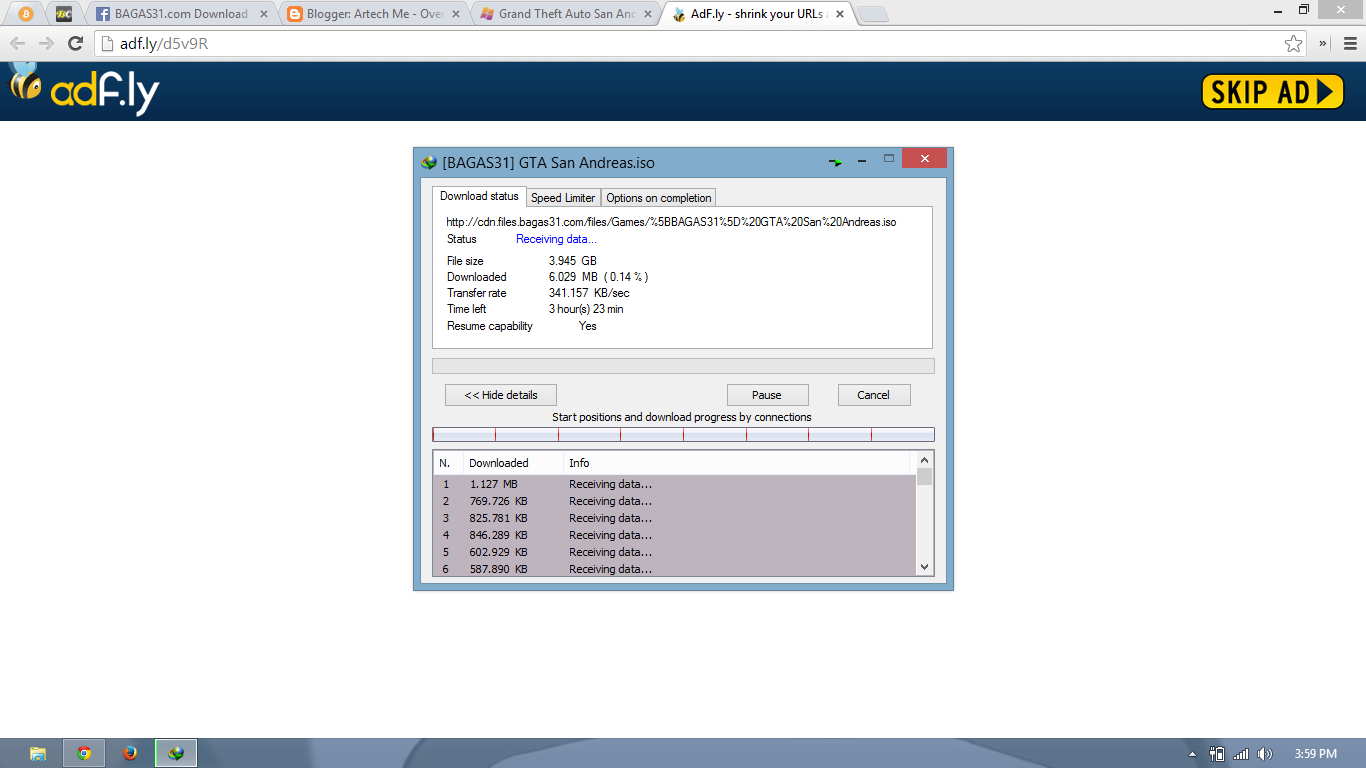The height and width of the screenshot is (768, 1366).
Task: Show hidden system tray icons
Action: 1192,754
